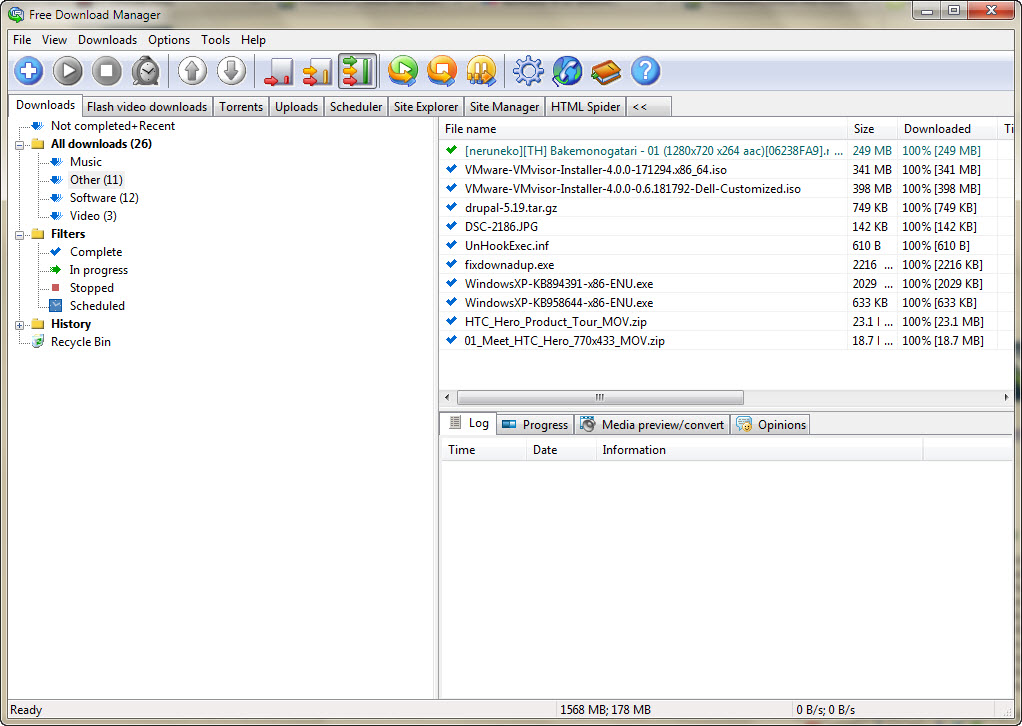Expand the History tree node
This screenshot has width=1022, height=726.
coord(20,325)
